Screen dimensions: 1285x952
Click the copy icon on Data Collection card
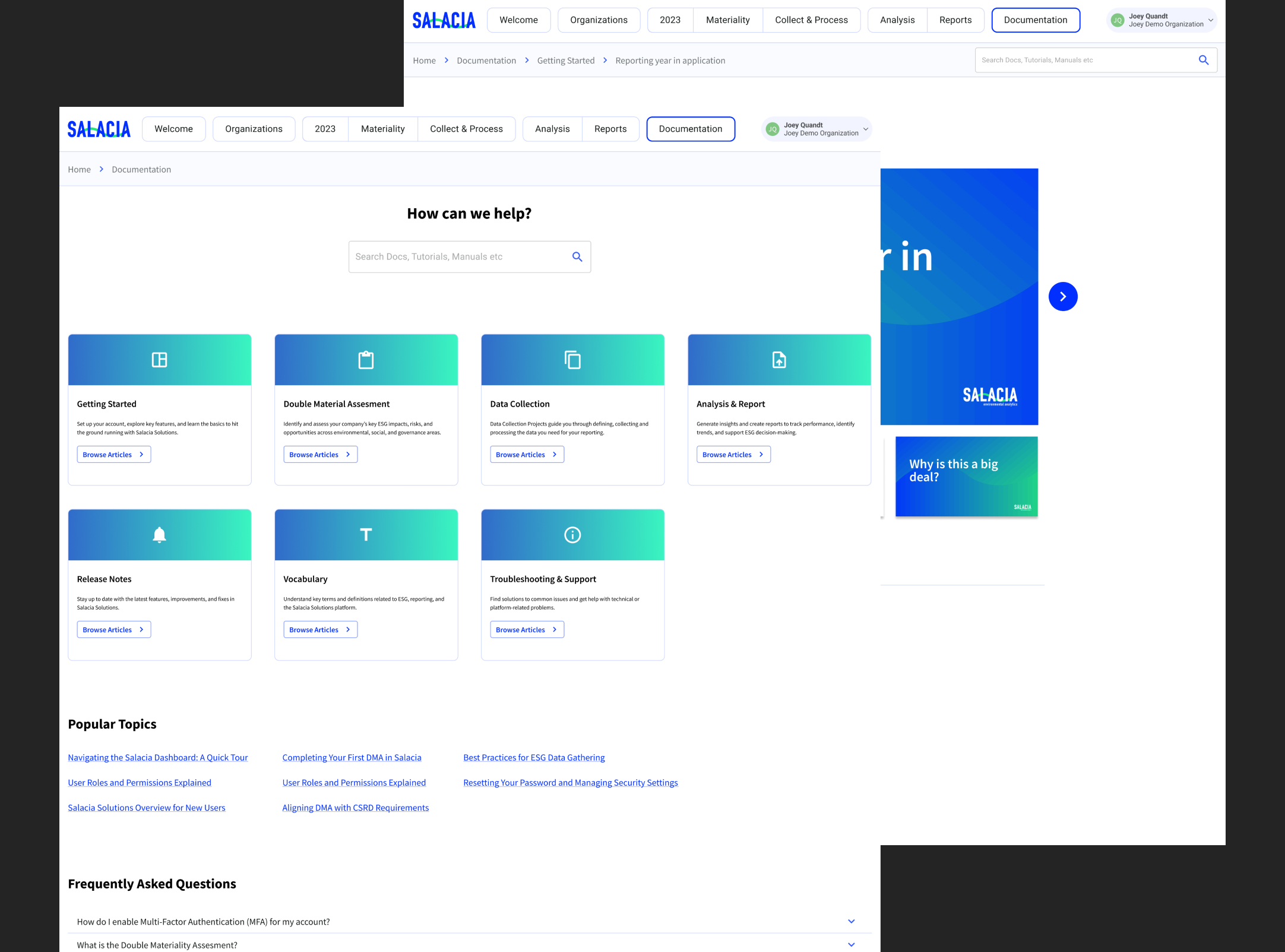point(572,360)
